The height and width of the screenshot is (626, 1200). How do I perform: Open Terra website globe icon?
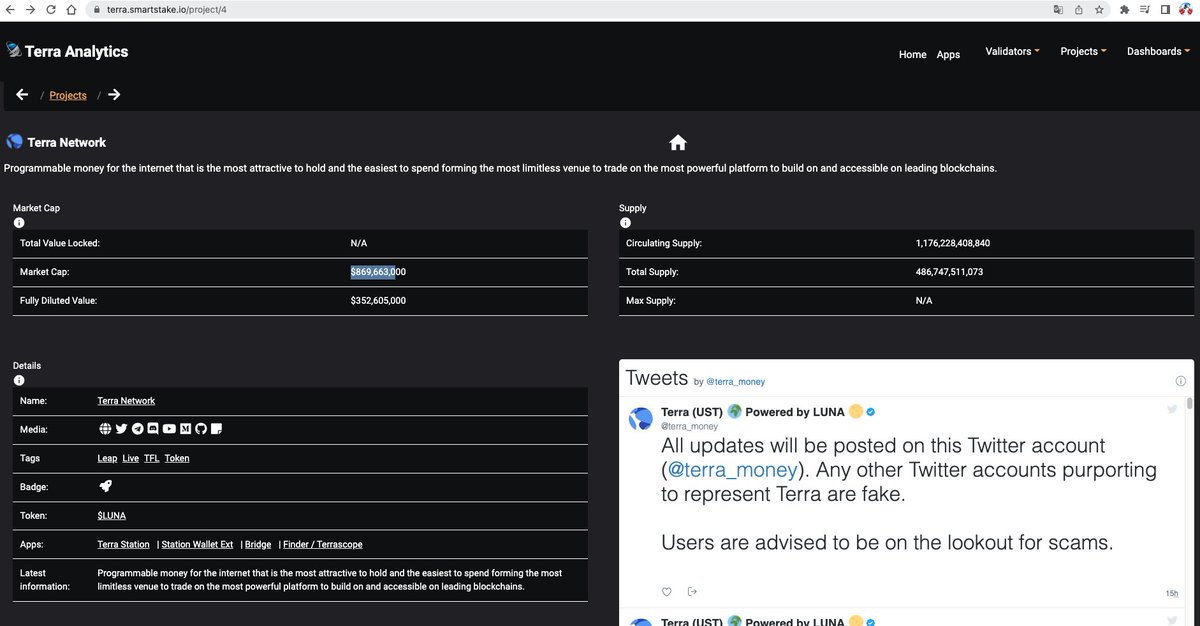point(105,429)
